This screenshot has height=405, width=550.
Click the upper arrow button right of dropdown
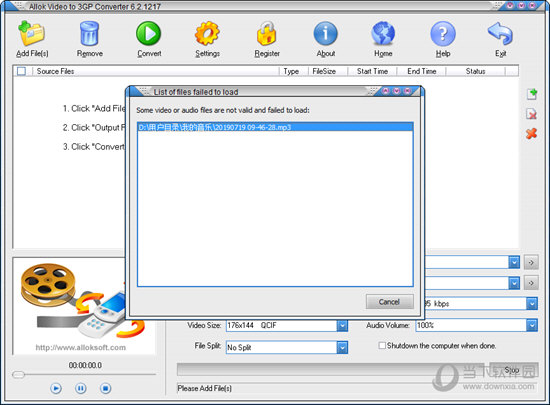[531, 262]
